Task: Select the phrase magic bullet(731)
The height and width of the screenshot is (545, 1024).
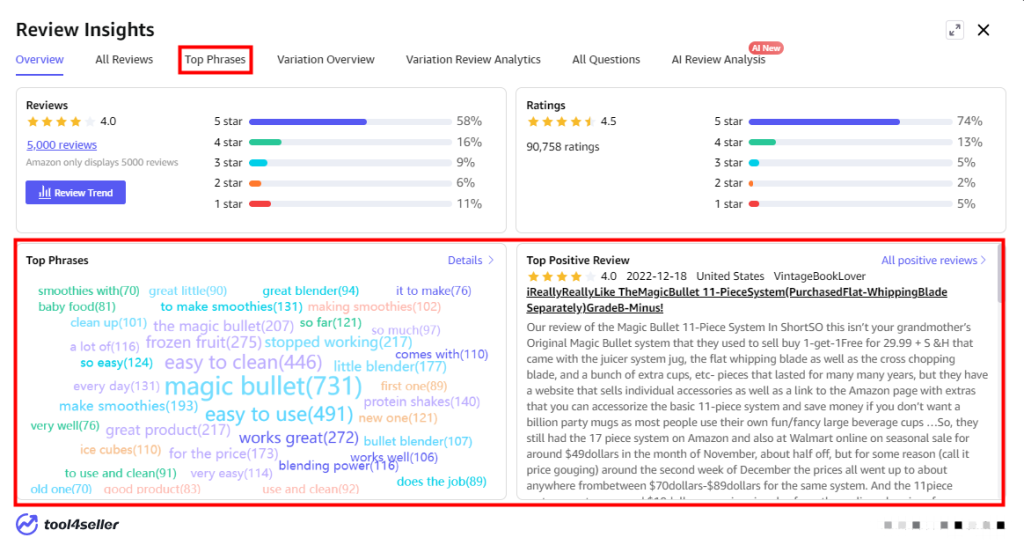Action: tap(263, 386)
